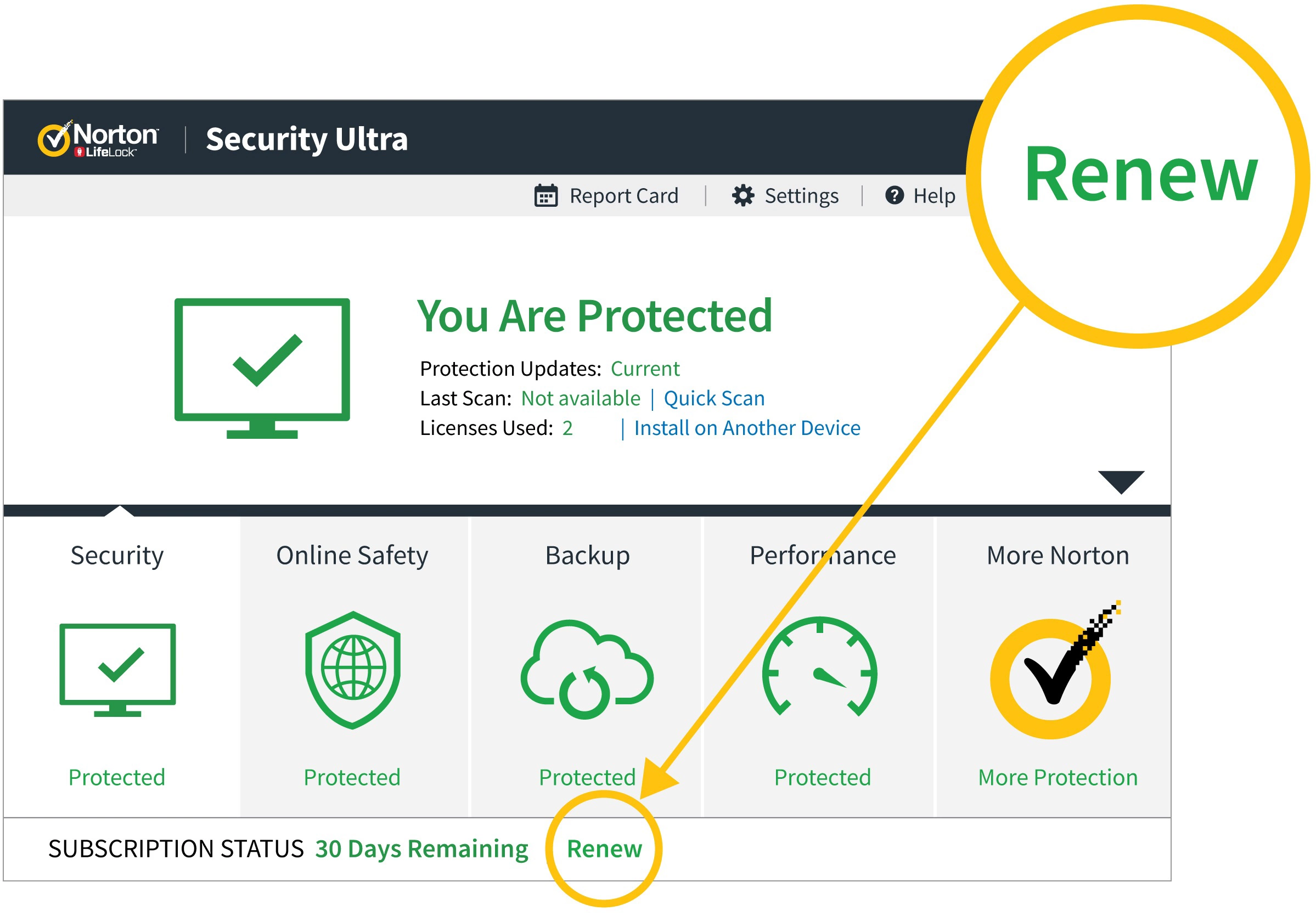
Task: Click the Norton LifeLock logo
Action: 99,139
